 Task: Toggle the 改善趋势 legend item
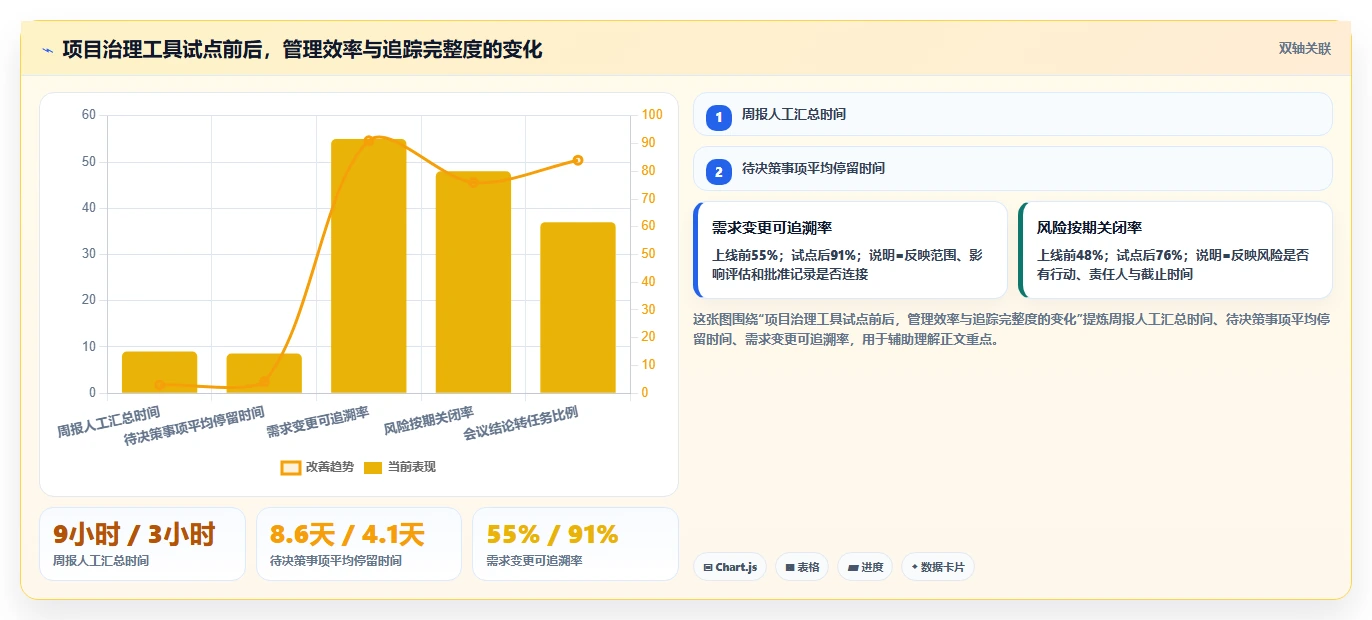point(318,467)
